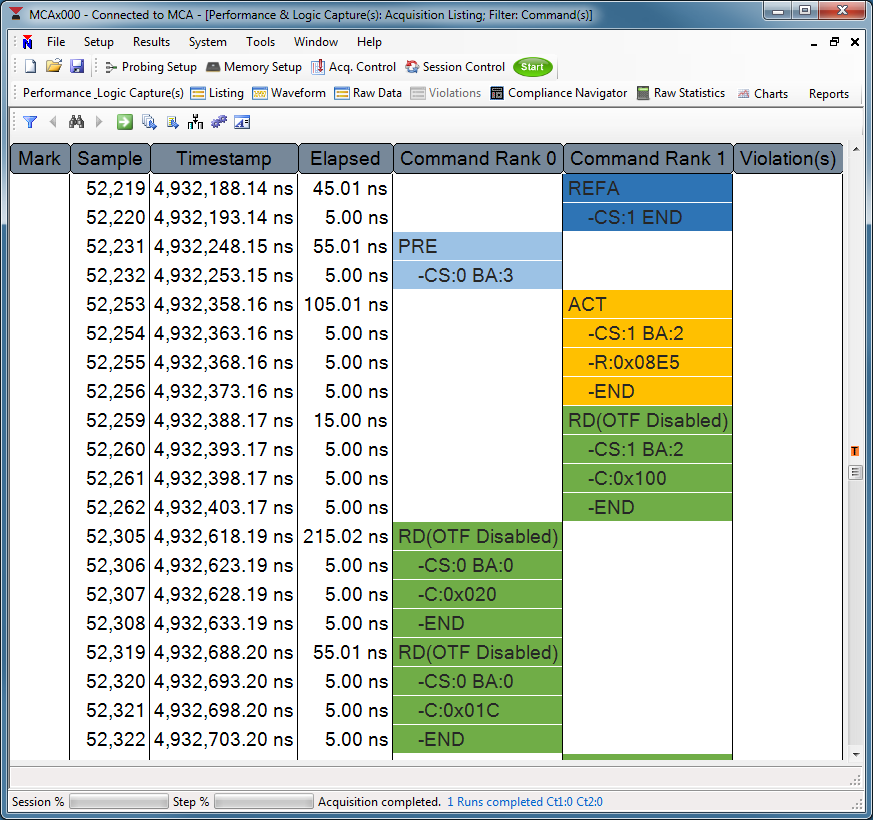
Task: Click the vertical scrollbar thumb
Action: tap(856, 472)
